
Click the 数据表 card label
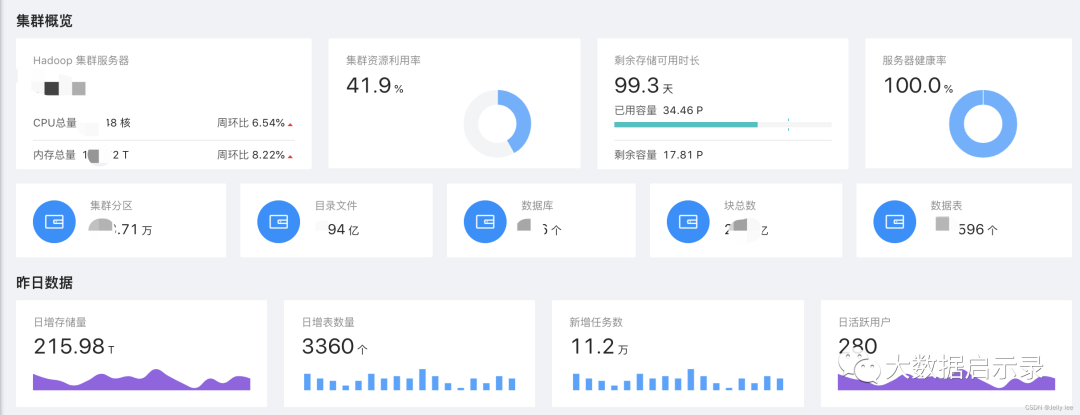pos(947,206)
